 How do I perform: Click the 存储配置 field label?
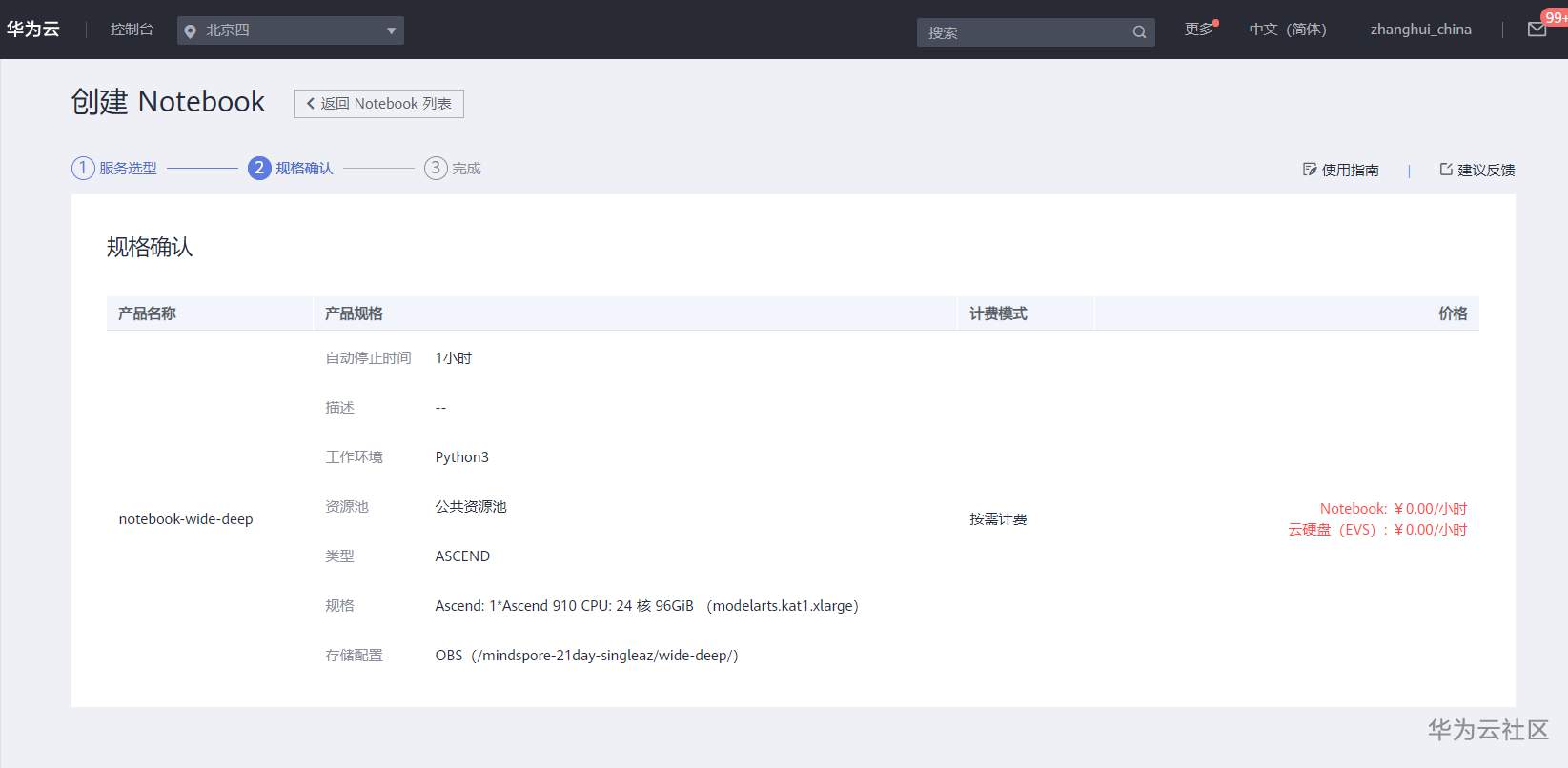tap(354, 656)
